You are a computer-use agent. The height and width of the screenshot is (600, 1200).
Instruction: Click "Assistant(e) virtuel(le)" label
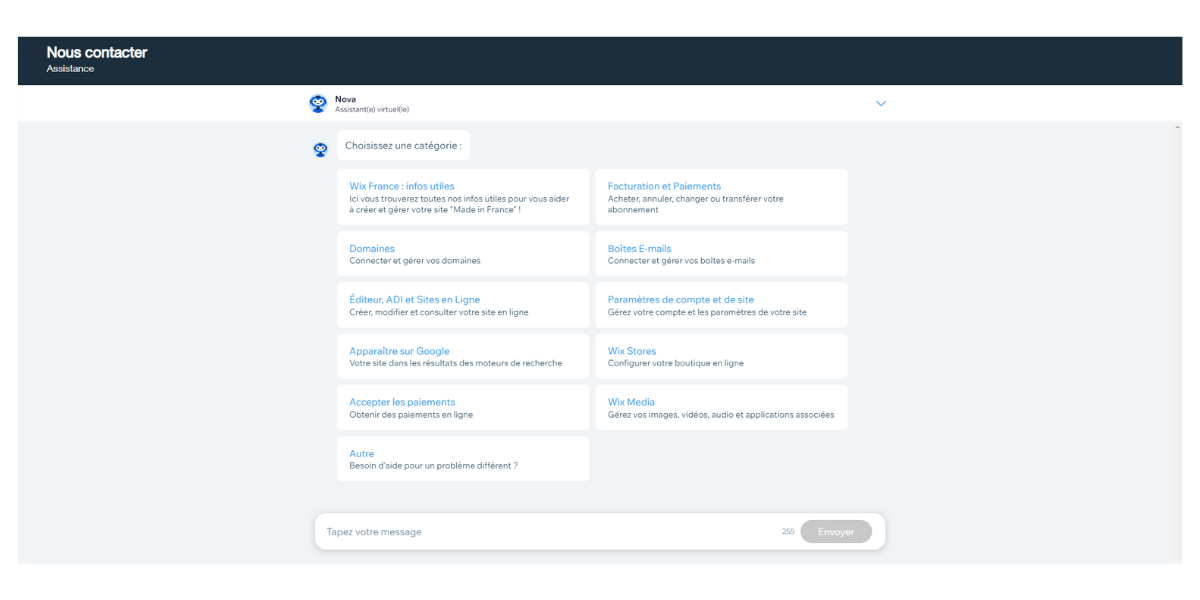click(x=372, y=109)
